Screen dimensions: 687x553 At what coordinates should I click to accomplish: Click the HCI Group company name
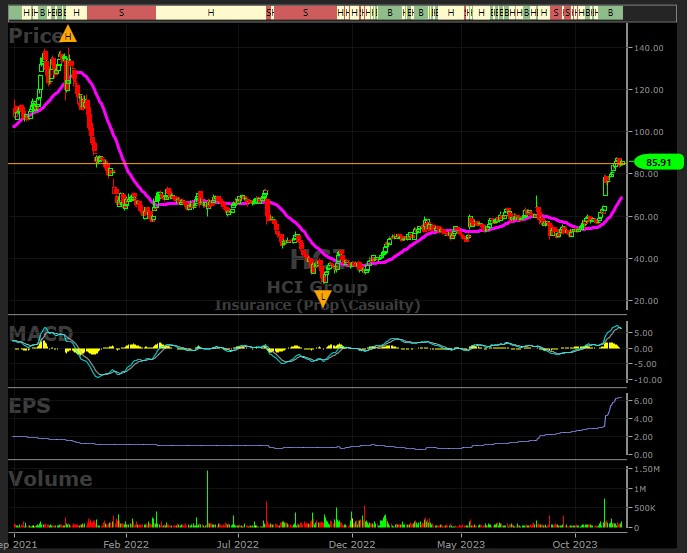(x=316, y=288)
